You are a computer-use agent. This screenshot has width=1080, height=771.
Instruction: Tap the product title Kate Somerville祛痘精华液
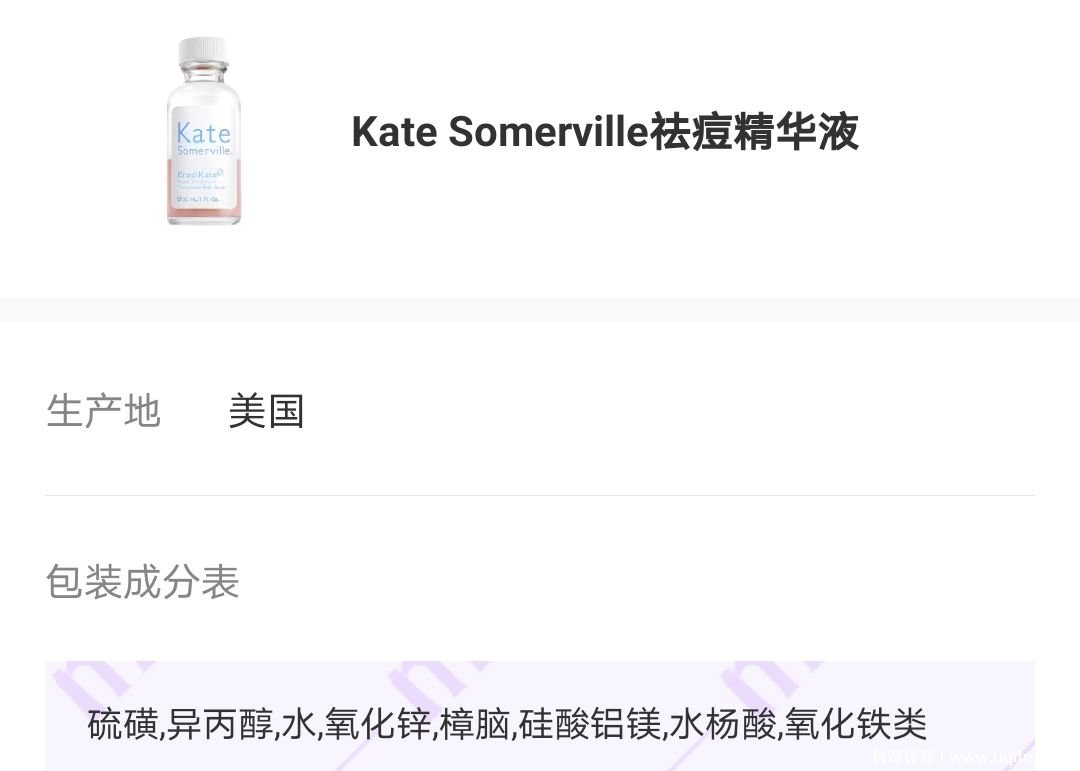point(605,132)
